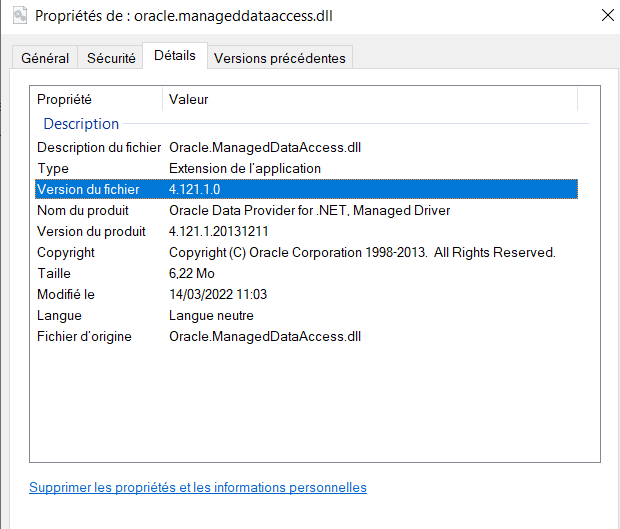Click the Propriété column header

click(x=96, y=99)
